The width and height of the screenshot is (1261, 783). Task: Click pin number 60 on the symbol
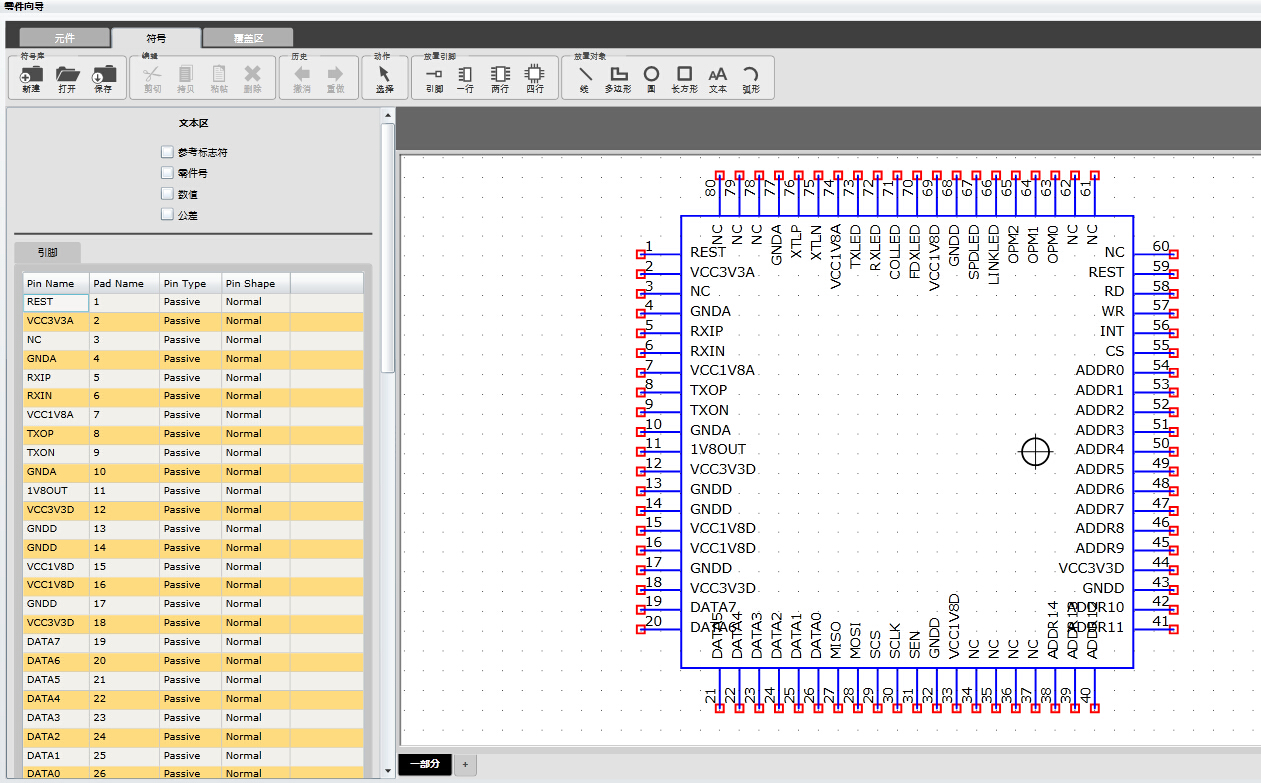1161,247
